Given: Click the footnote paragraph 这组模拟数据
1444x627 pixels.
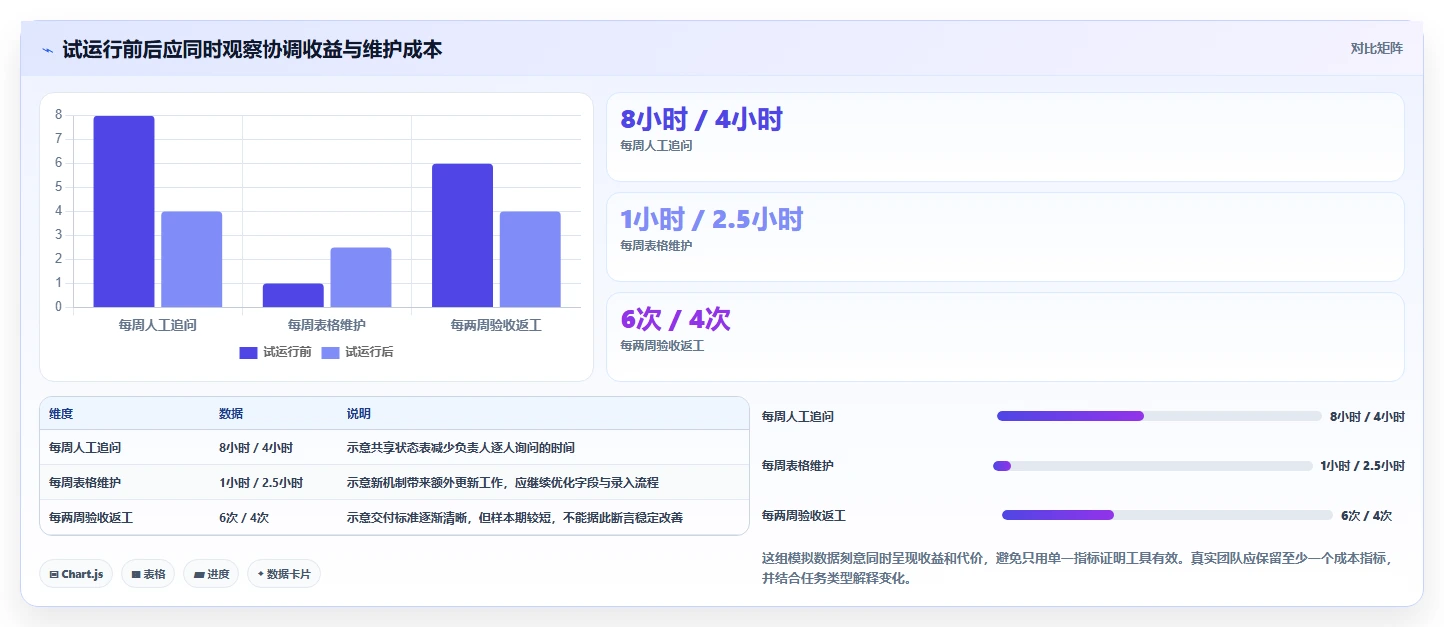Looking at the screenshot, I should click(x=1076, y=568).
